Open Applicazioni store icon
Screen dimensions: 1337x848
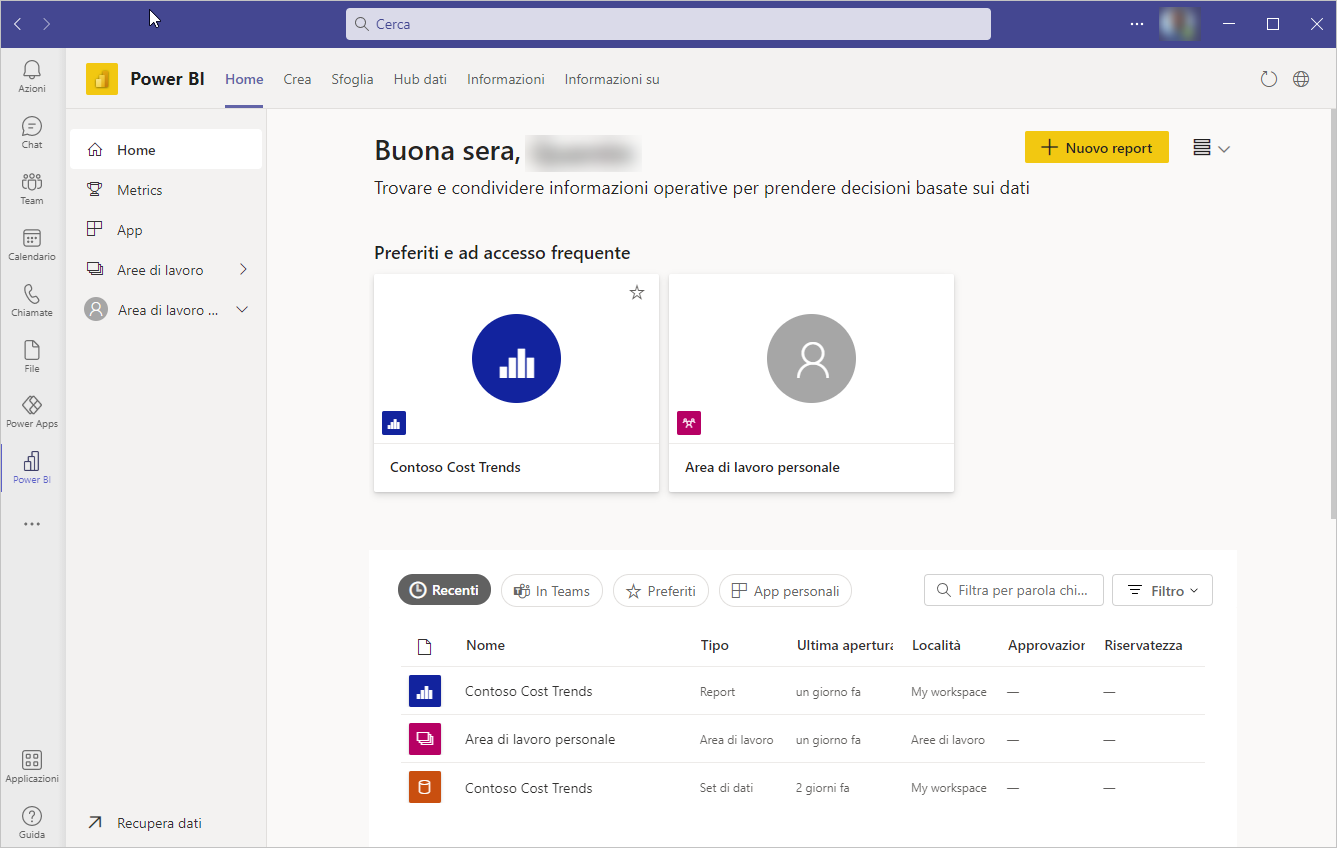tap(32, 767)
